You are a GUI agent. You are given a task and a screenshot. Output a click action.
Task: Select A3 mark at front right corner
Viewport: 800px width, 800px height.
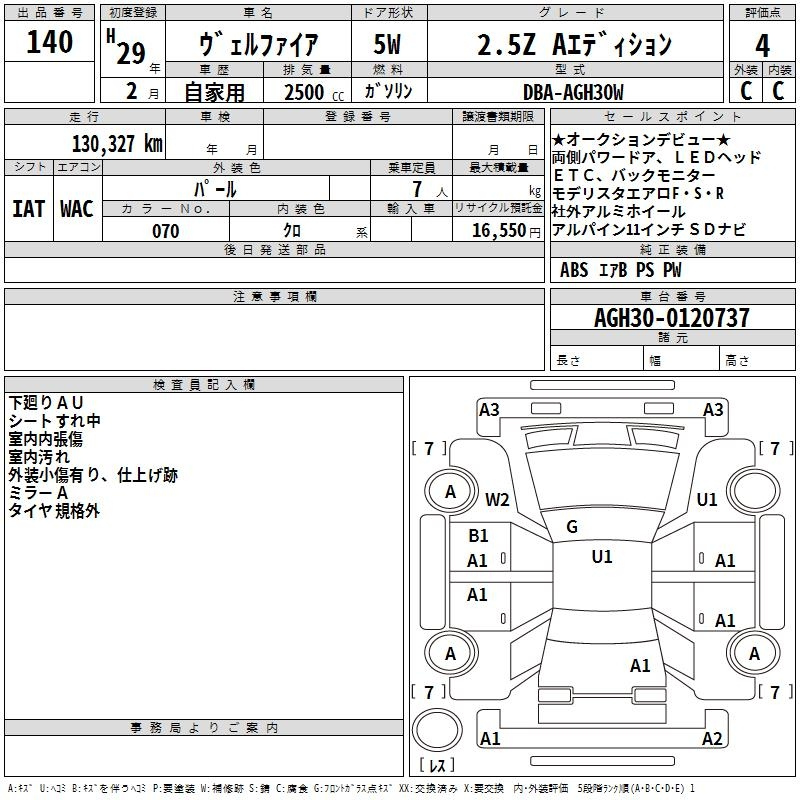click(713, 410)
